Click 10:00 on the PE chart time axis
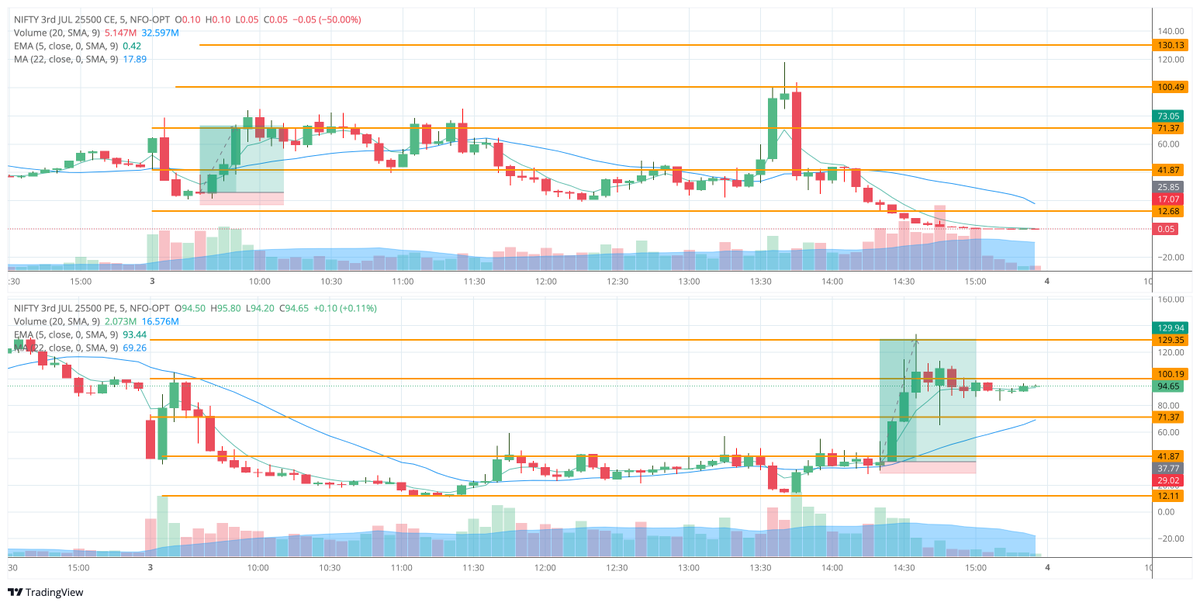This screenshot has height=606, width=1200. (x=258, y=567)
